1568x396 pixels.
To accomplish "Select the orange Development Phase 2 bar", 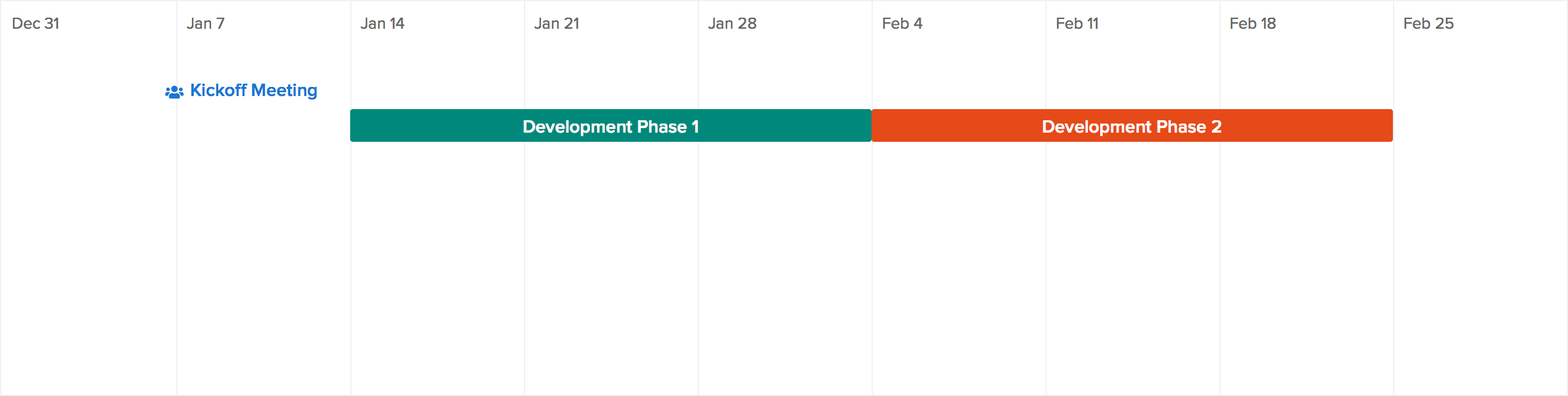I will tap(1132, 125).
